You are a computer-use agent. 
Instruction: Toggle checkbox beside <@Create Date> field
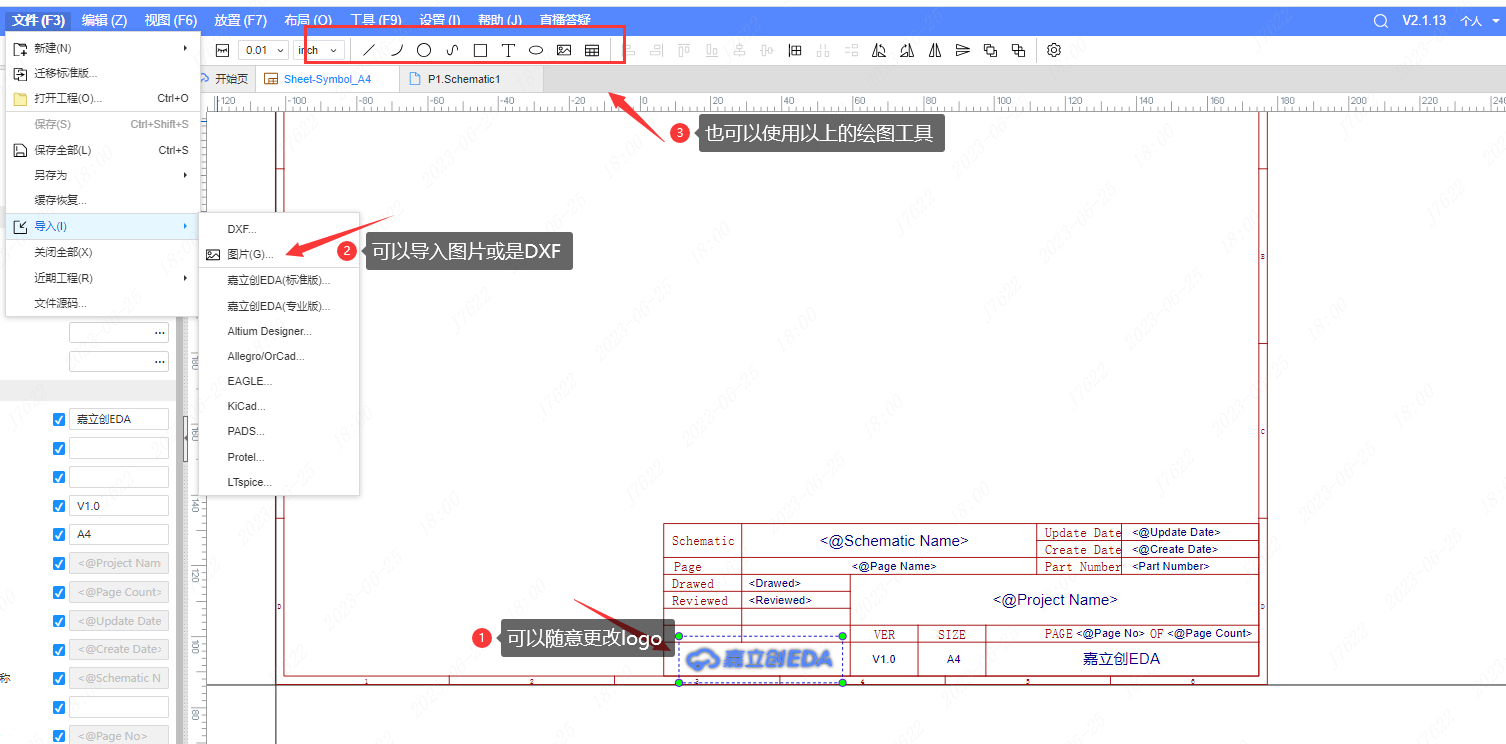(x=59, y=650)
